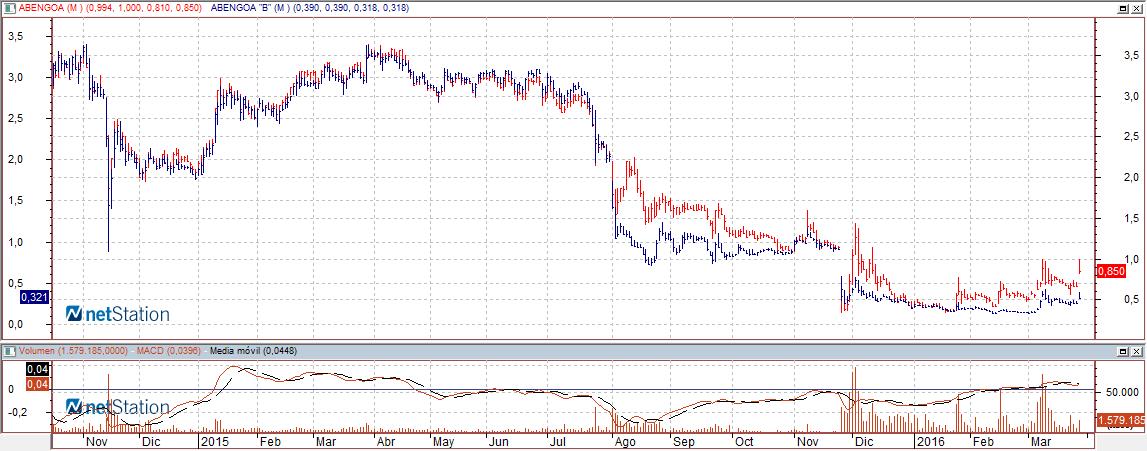The height and width of the screenshot is (451, 1147).
Task: Close the ABENGOA price chart panel
Action: point(1137,8)
